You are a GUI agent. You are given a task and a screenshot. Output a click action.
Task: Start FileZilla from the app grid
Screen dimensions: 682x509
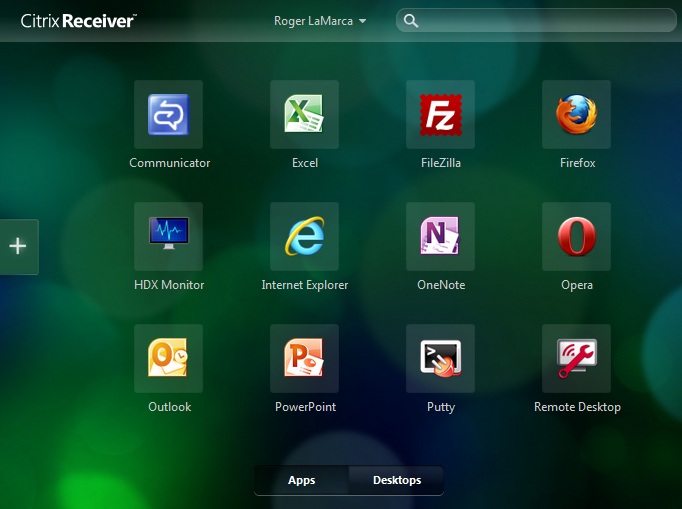pyautogui.click(x=440, y=115)
